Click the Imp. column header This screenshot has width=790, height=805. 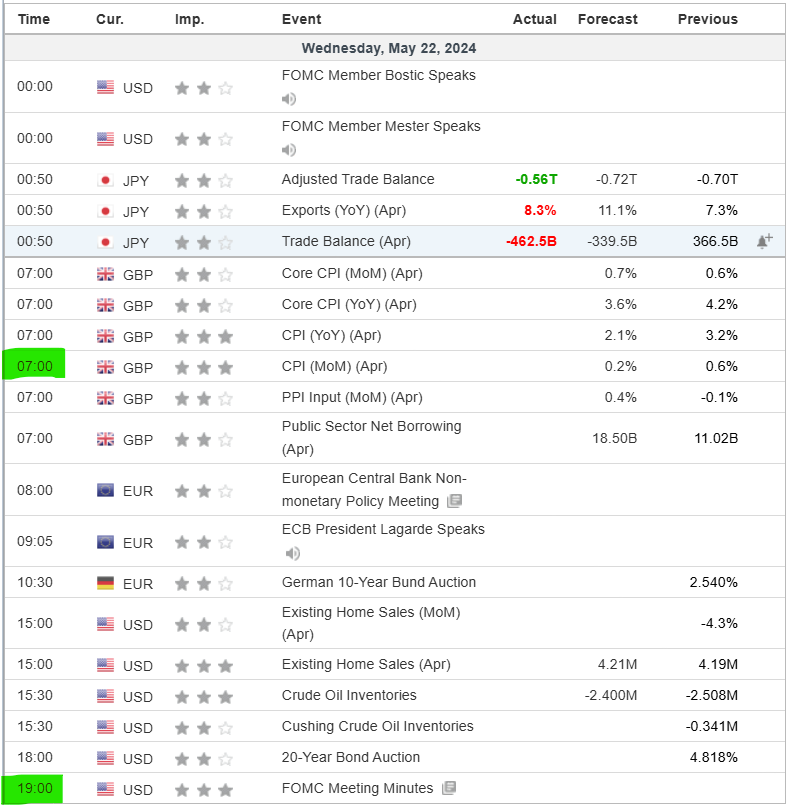tap(189, 19)
